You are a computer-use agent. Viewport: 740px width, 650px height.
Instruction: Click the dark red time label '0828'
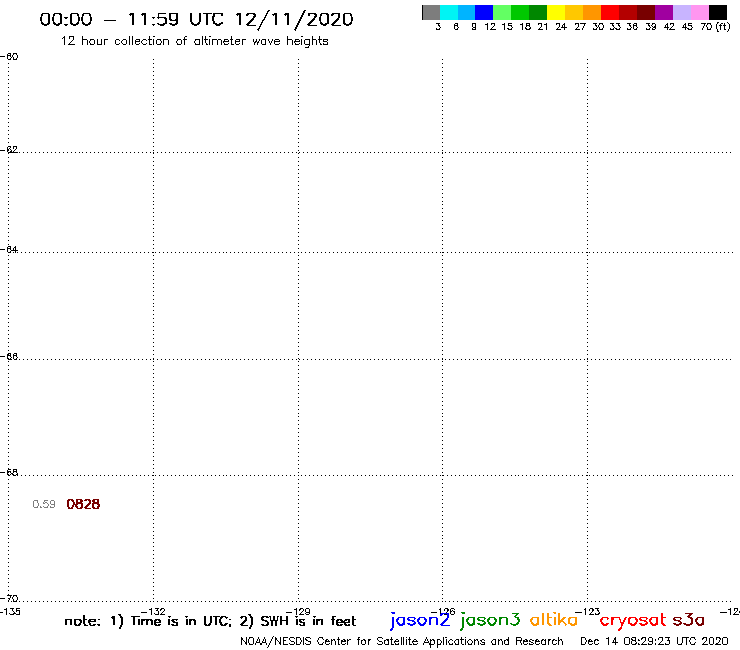(83, 504)
